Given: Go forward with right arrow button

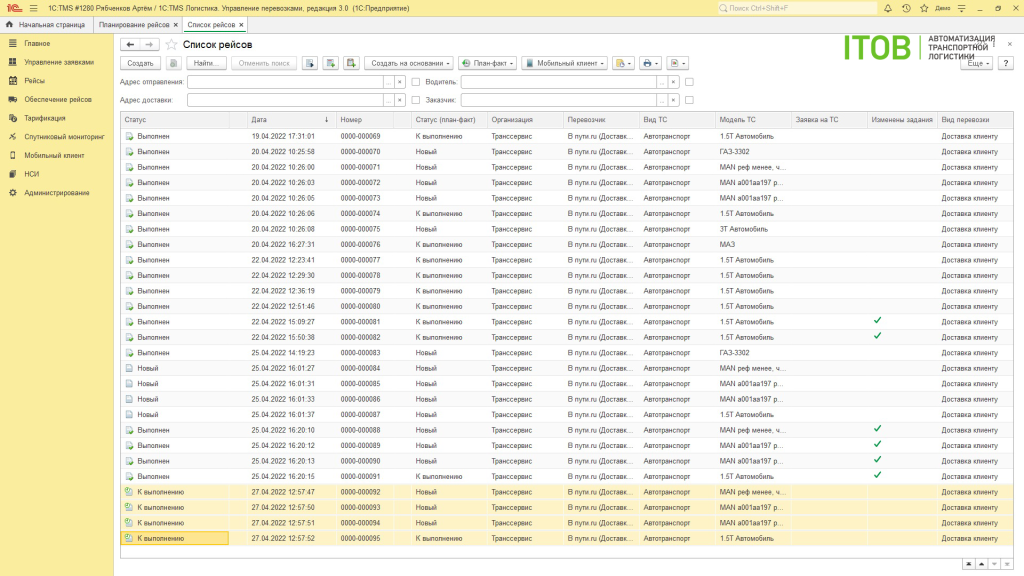Looking at the screenshot, I should pyautogui.click(x=150, y=44).
